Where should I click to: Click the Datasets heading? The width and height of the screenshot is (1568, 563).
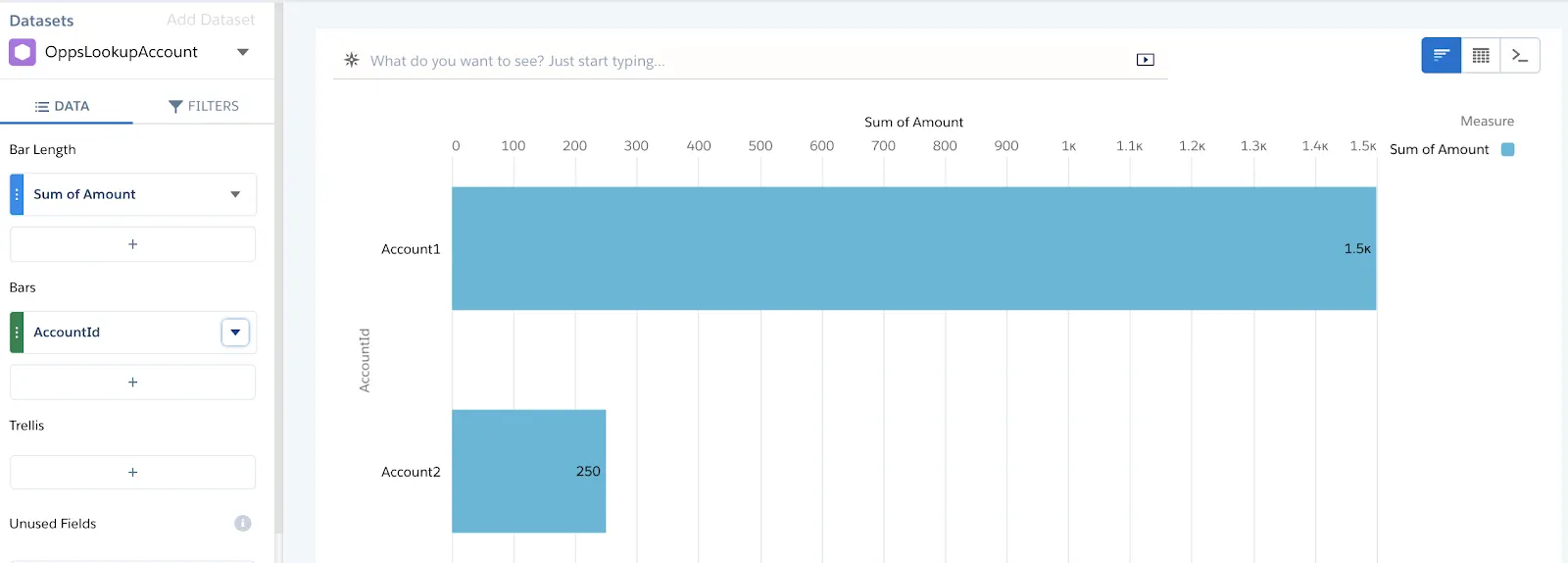pyautogui.click(x=41, y=21)
